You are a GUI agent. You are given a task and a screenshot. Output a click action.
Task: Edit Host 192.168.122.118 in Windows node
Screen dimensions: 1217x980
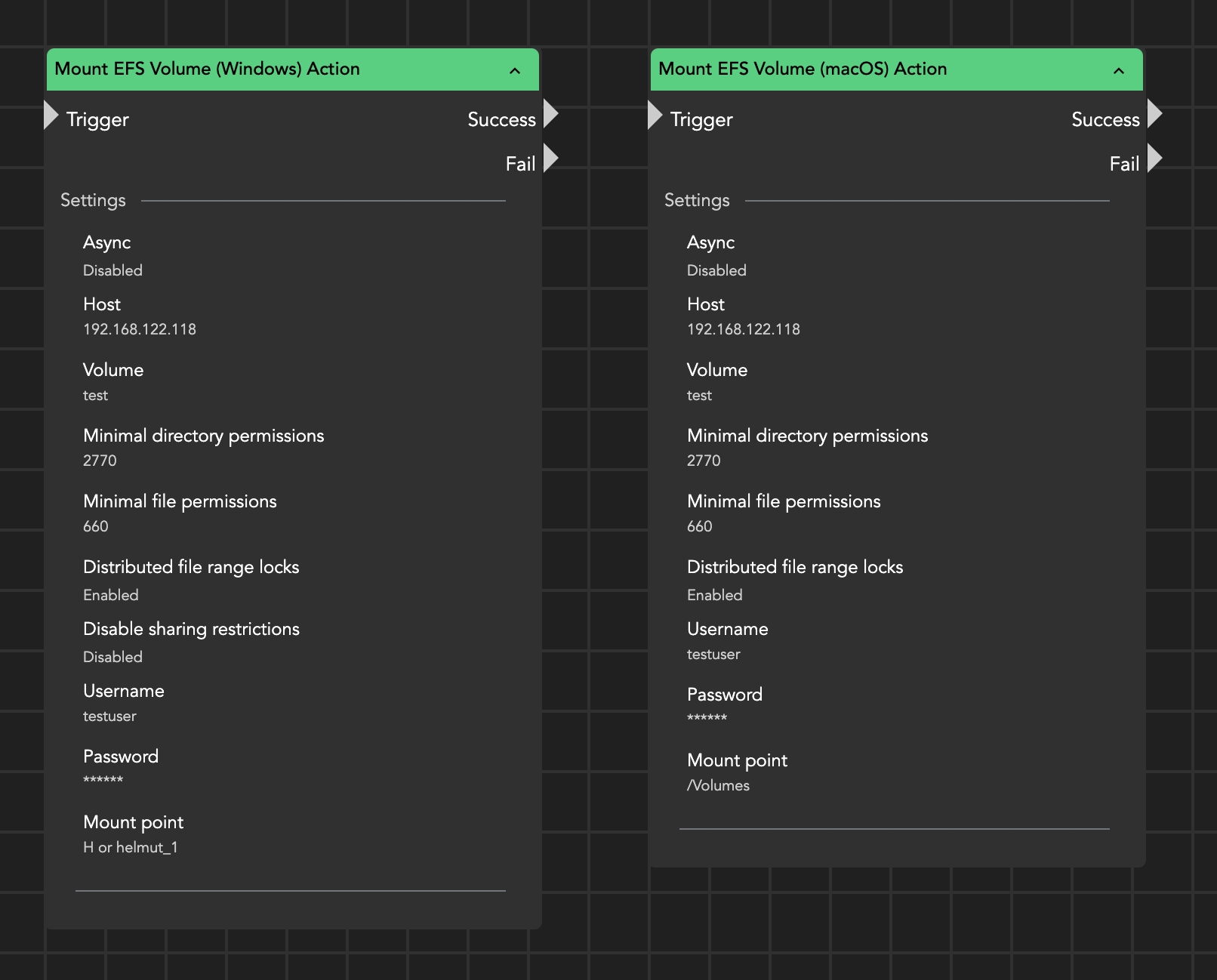pyautogui.click(x=140, y=329)
